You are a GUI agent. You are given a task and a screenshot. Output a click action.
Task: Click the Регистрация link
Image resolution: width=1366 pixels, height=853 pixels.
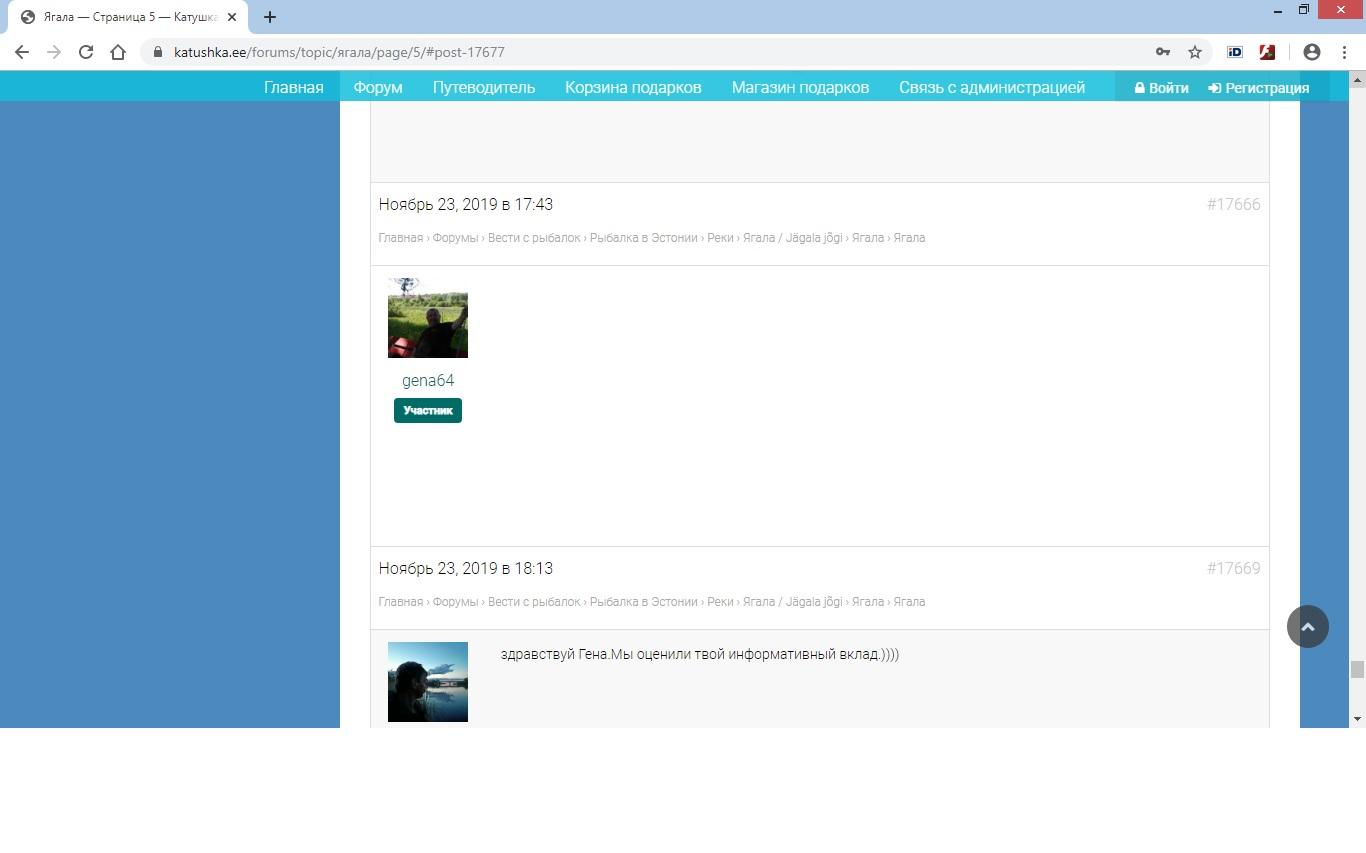click(x=1258, y=88)
